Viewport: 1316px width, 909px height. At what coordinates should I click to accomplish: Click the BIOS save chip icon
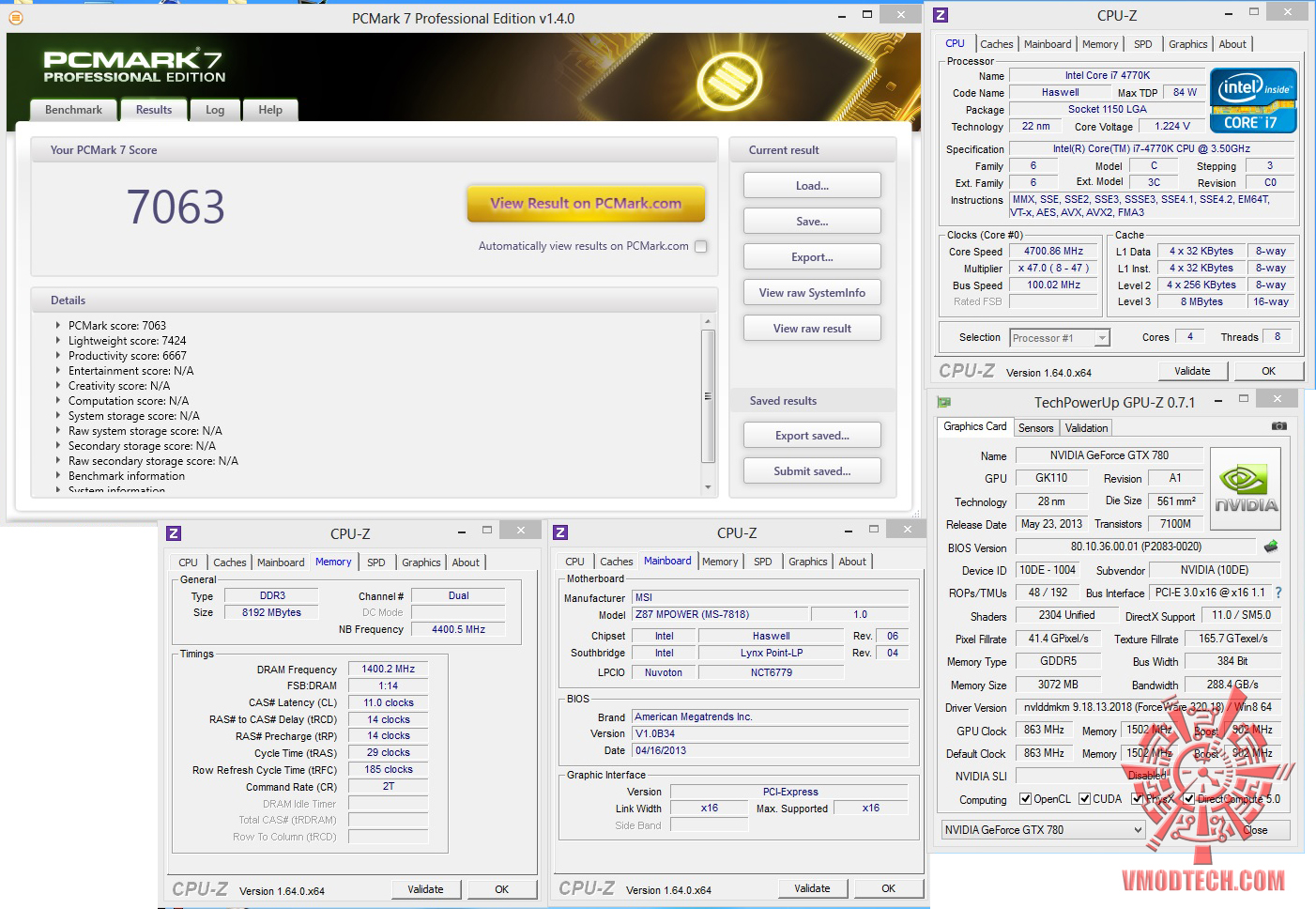1271,547
